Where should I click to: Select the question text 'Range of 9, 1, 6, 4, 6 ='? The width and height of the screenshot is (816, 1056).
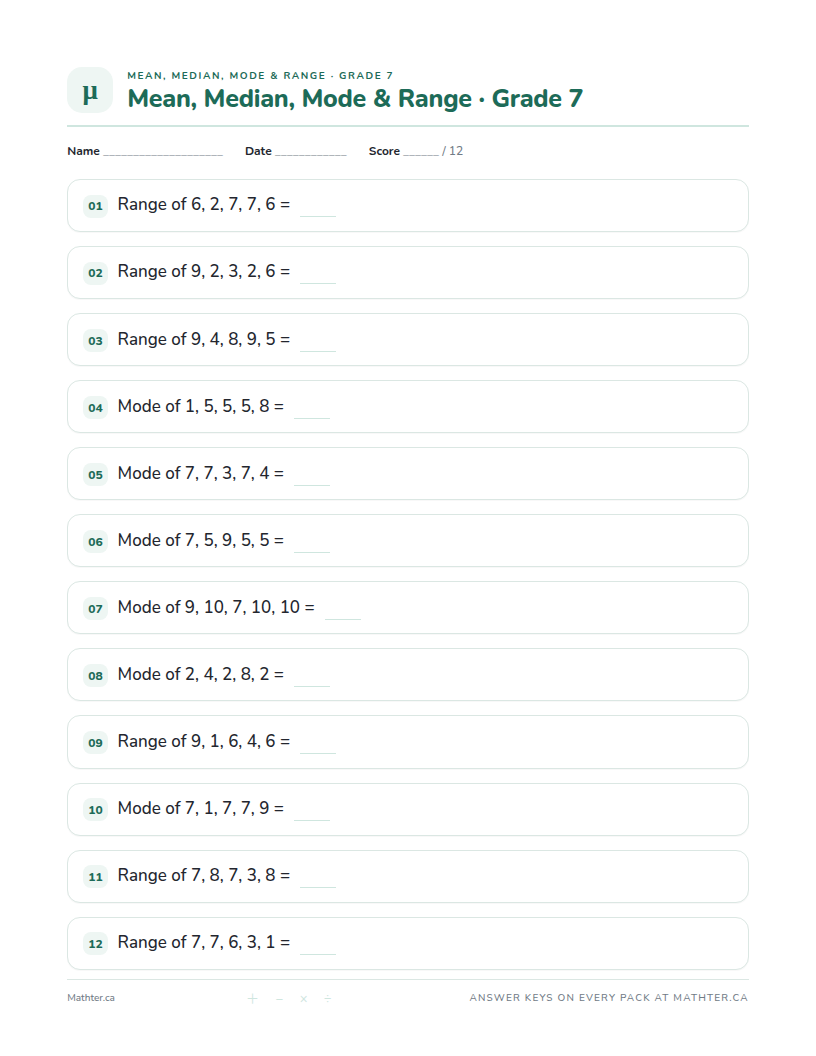[x=204, y=741]
